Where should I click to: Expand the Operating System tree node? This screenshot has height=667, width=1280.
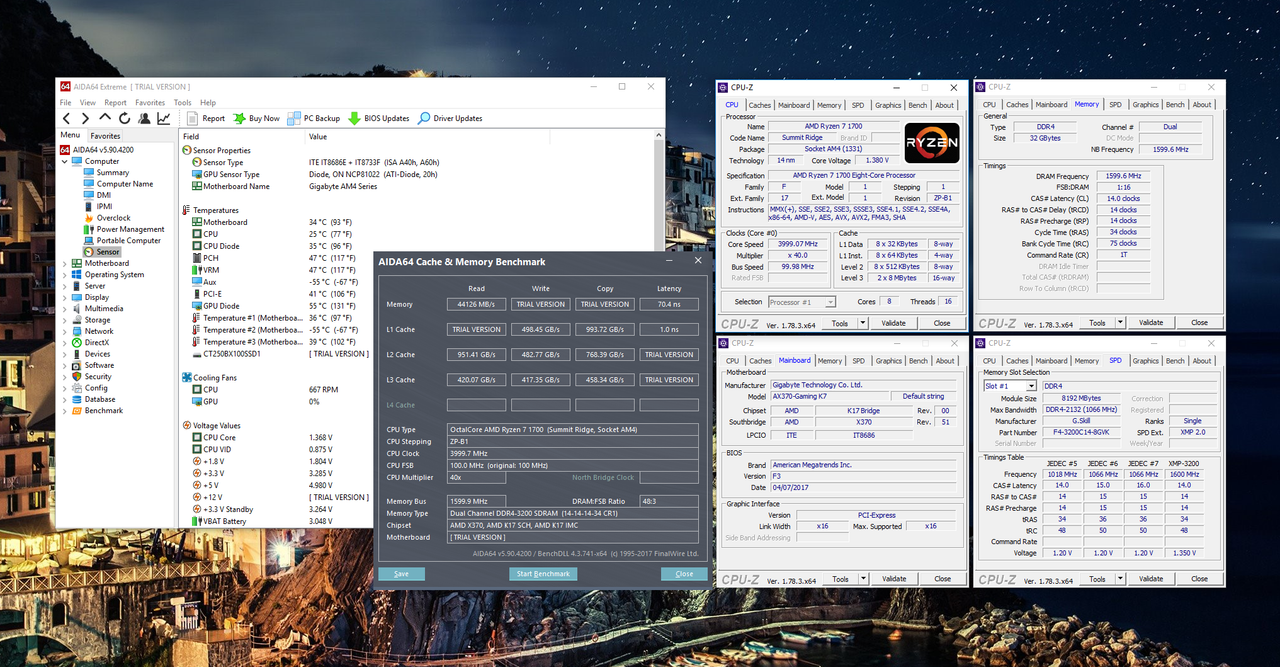pyautogui.click(x=65, y=274)
